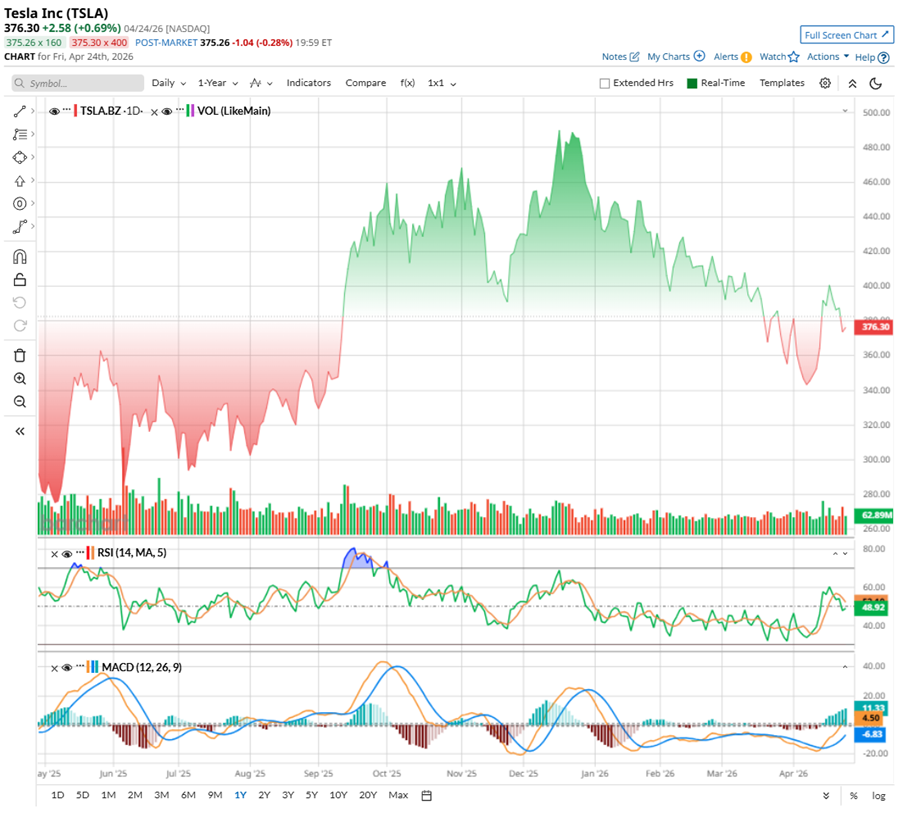Open the 1x1 grid layout dropdown

point(442,83)
